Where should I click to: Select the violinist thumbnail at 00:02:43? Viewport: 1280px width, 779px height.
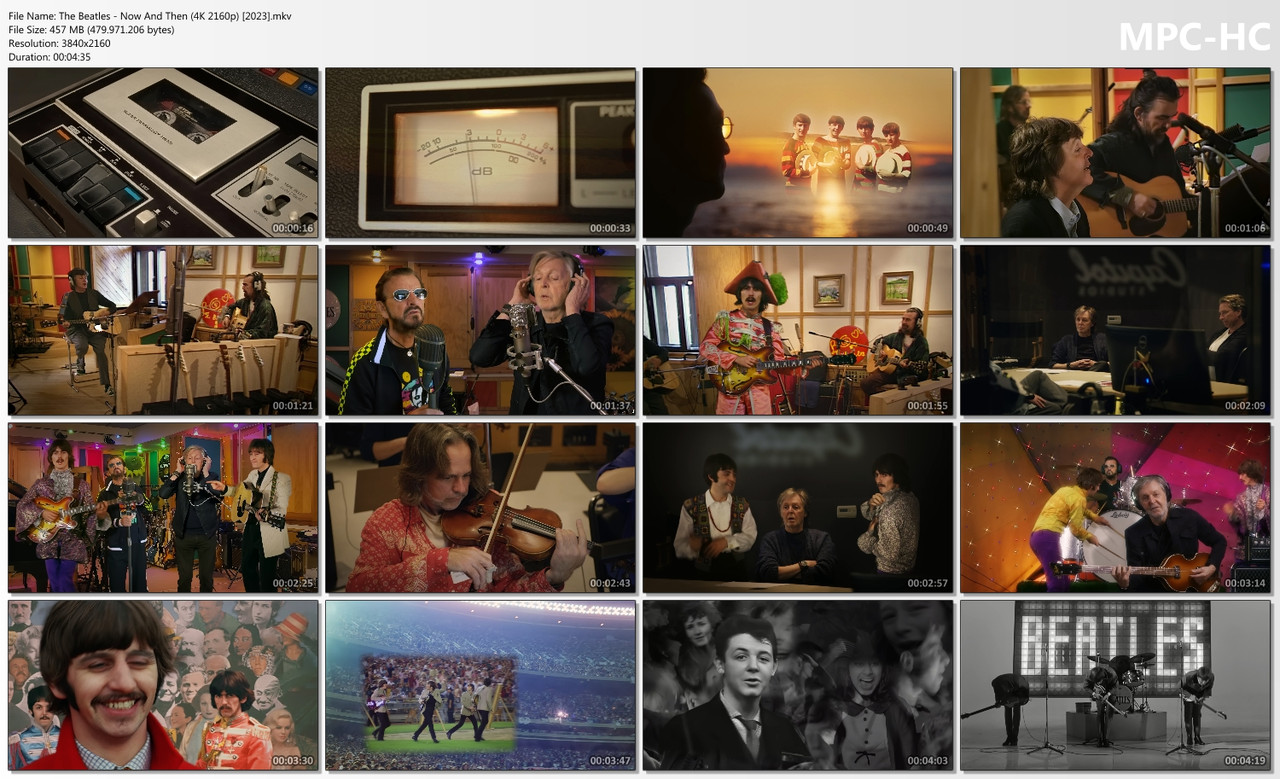pos(480,508)
